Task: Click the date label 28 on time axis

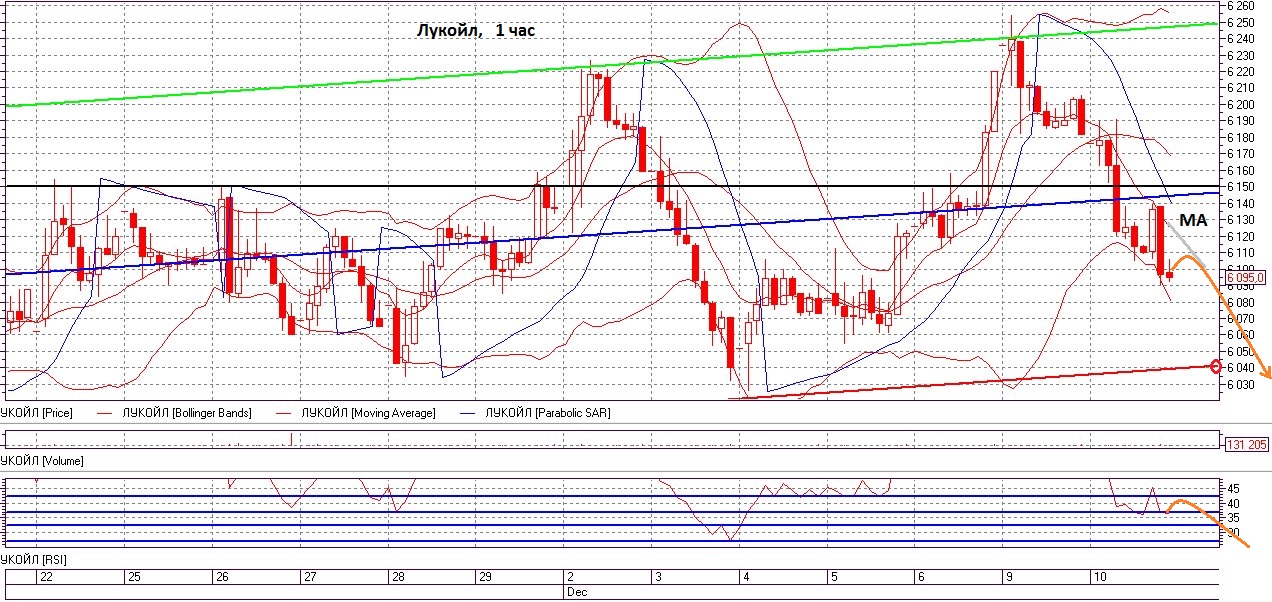Action: pyautogui.click(x=397, y=577)
